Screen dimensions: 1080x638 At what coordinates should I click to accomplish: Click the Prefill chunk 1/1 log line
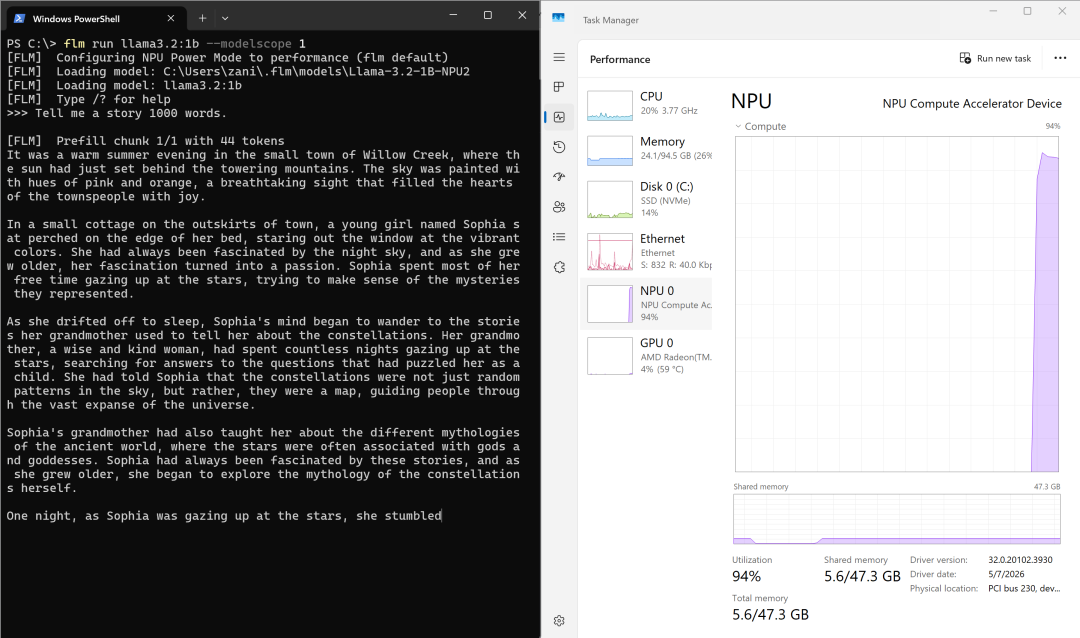click(x=145, y=141)
